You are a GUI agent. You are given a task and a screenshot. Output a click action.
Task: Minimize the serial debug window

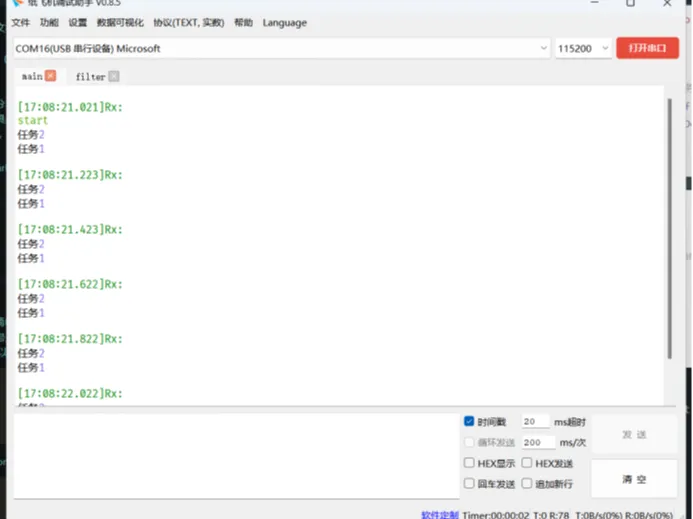pos(594,3)
